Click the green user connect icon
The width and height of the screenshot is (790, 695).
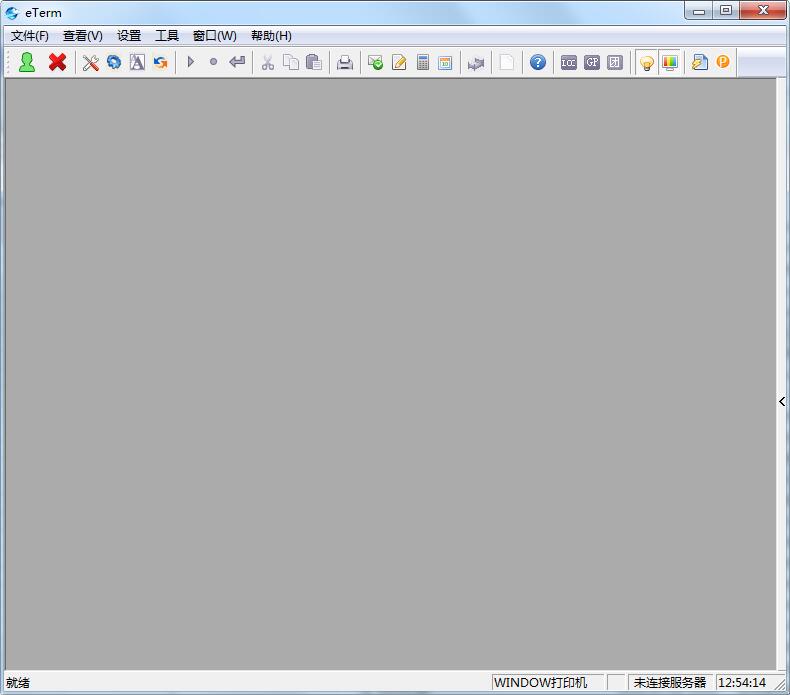27,62
